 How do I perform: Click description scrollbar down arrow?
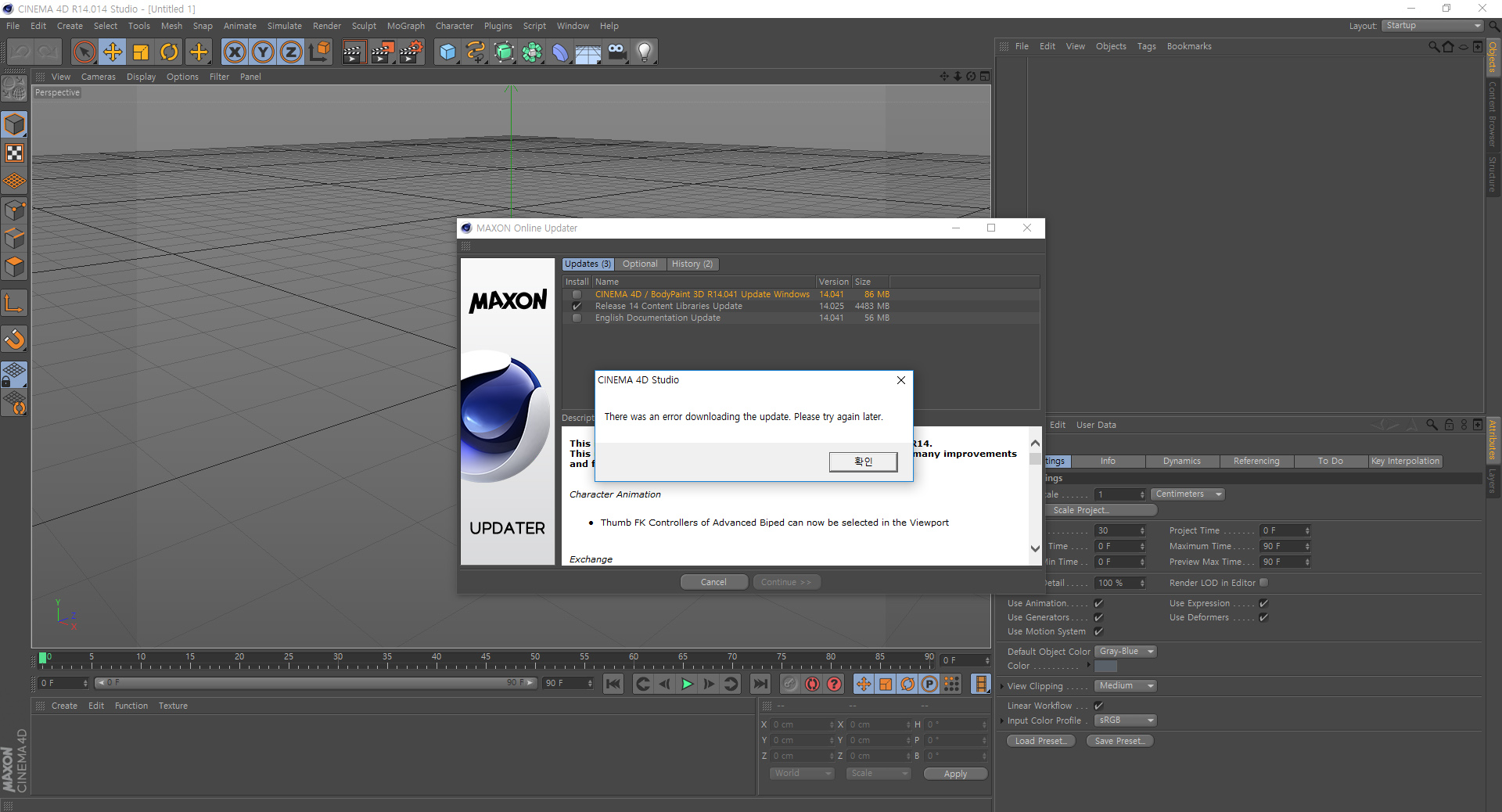1035,549
